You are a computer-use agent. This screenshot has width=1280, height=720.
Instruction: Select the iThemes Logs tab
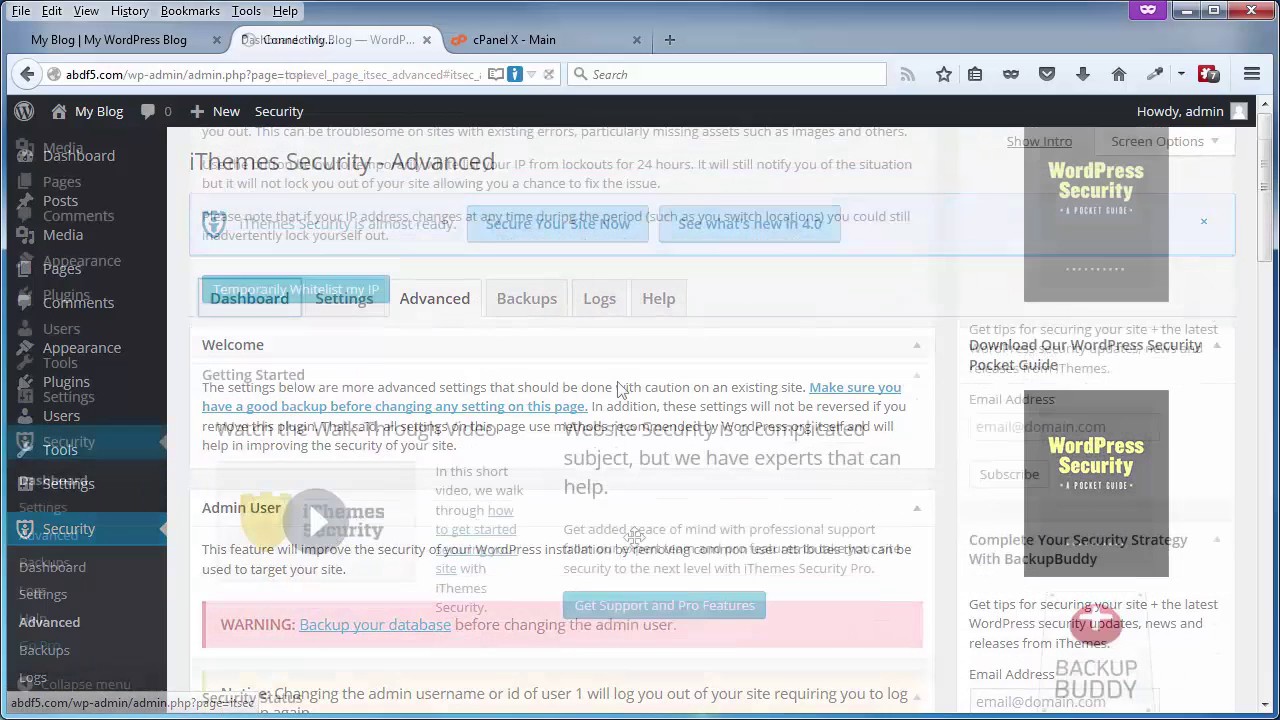[600, 298]
